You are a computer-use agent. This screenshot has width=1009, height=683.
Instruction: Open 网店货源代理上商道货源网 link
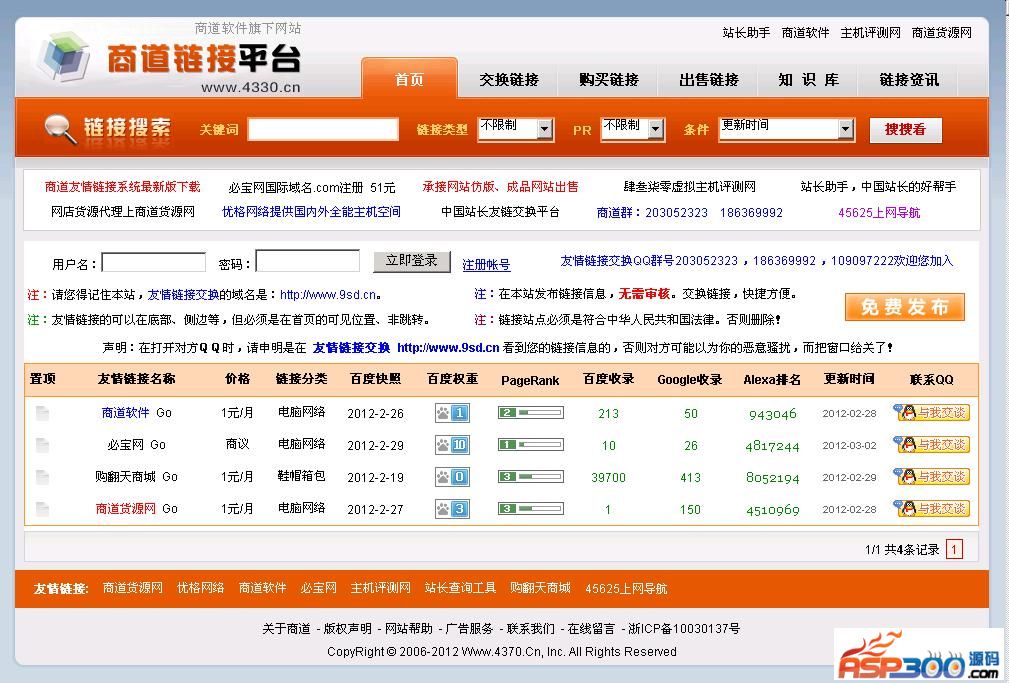click(123, 212)
